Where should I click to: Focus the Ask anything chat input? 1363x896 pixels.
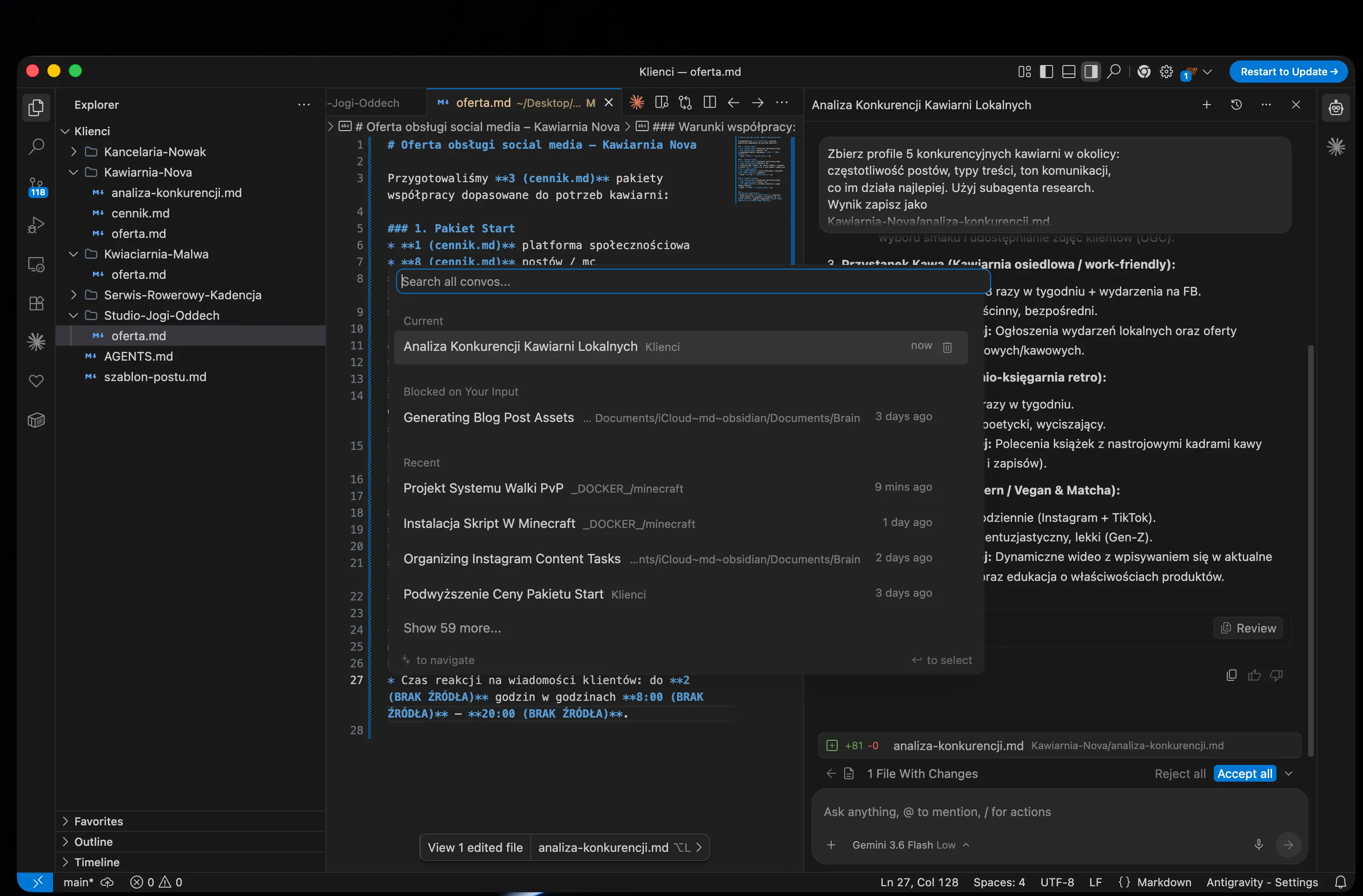coord(1059,812)
